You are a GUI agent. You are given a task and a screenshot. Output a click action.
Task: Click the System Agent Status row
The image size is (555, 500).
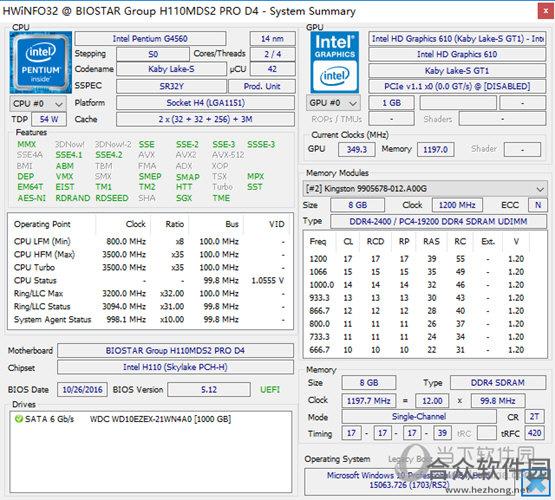150,320
